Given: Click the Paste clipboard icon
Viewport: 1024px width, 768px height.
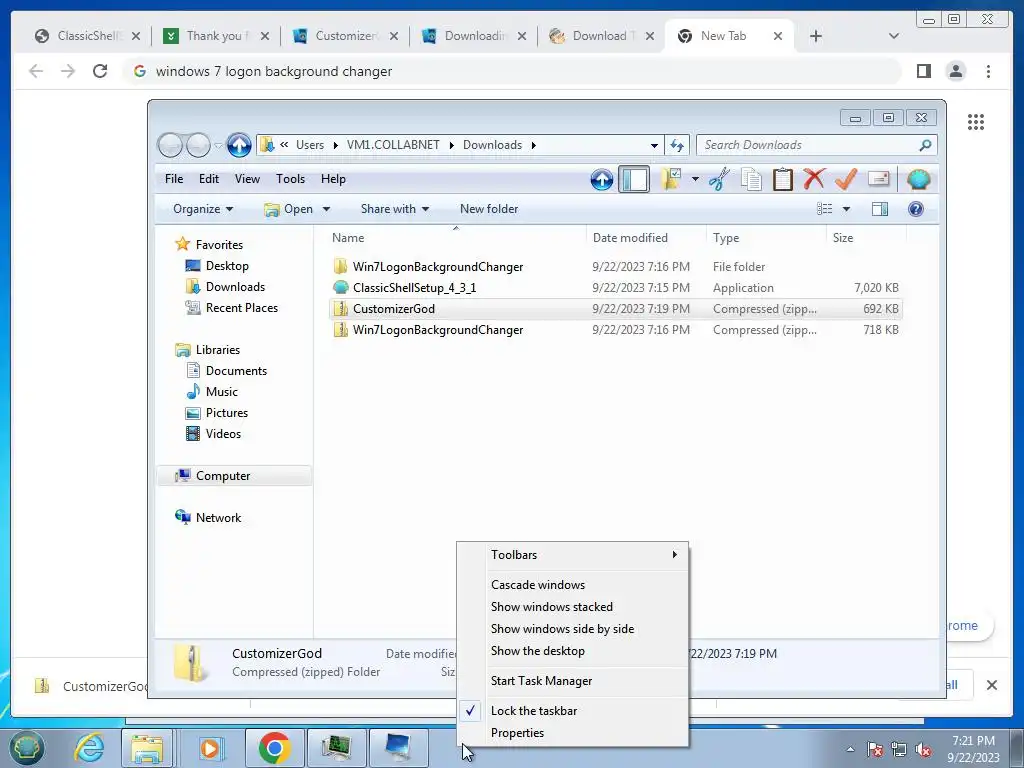Looking at the screenshot, I should (x=782, y=179).
